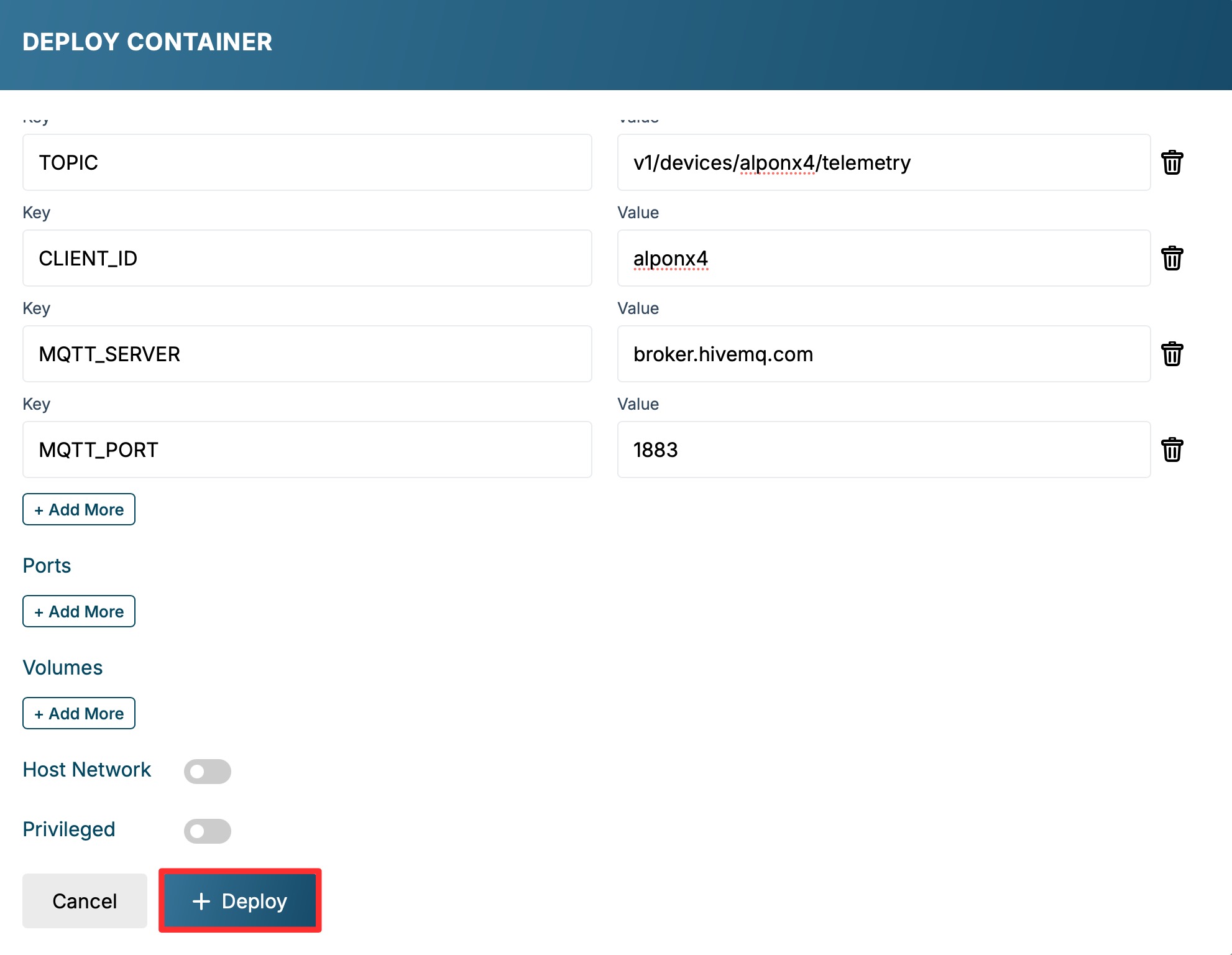The height and width of the screenshot is (955, 1232).
Task: Delete the MQTT_SERVER entry via trash icon
Action: click(x=1172, y=354)
